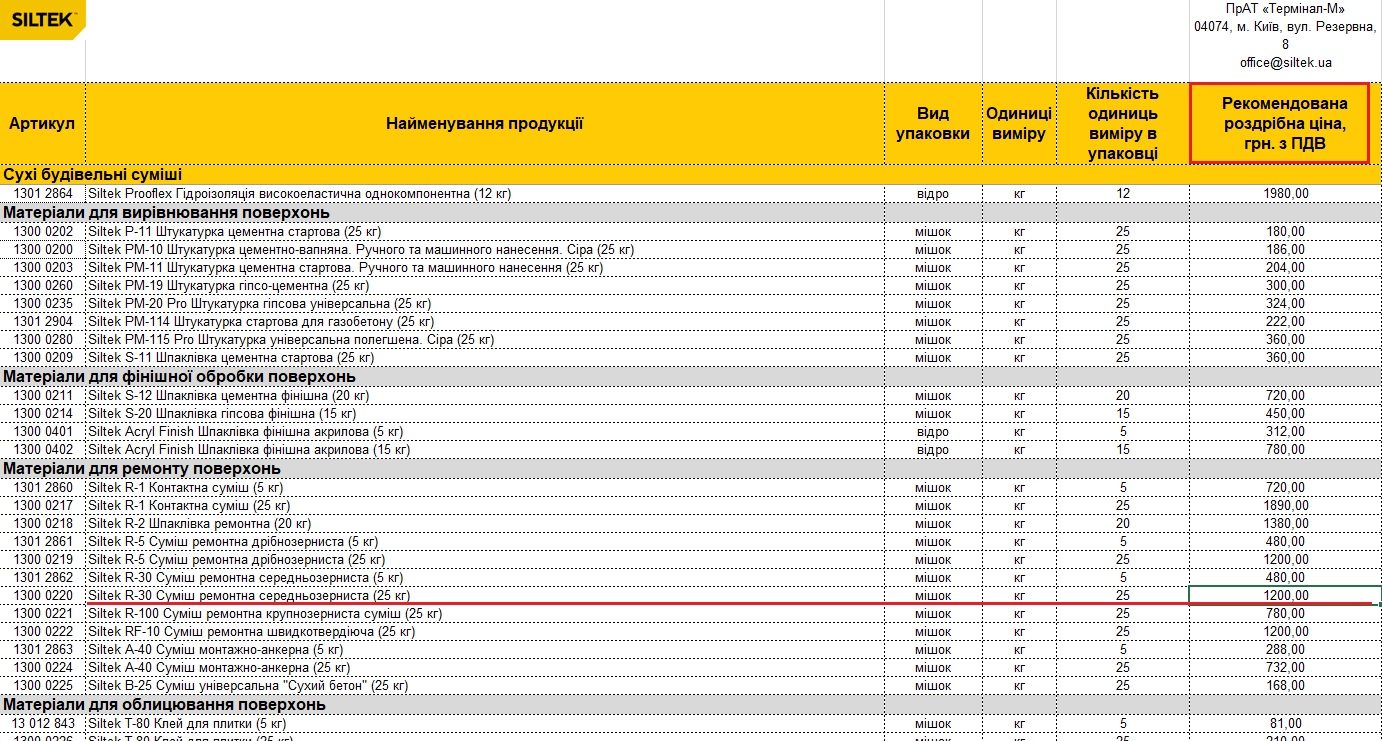
Task: Select price 1200,00 in the R-30 25 кг row
Action: [1285, 595]
